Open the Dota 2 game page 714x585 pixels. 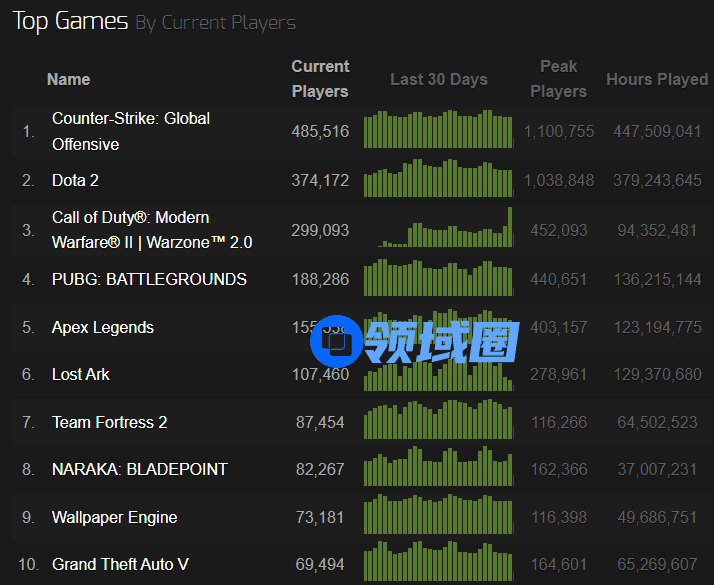coord(75,180)
